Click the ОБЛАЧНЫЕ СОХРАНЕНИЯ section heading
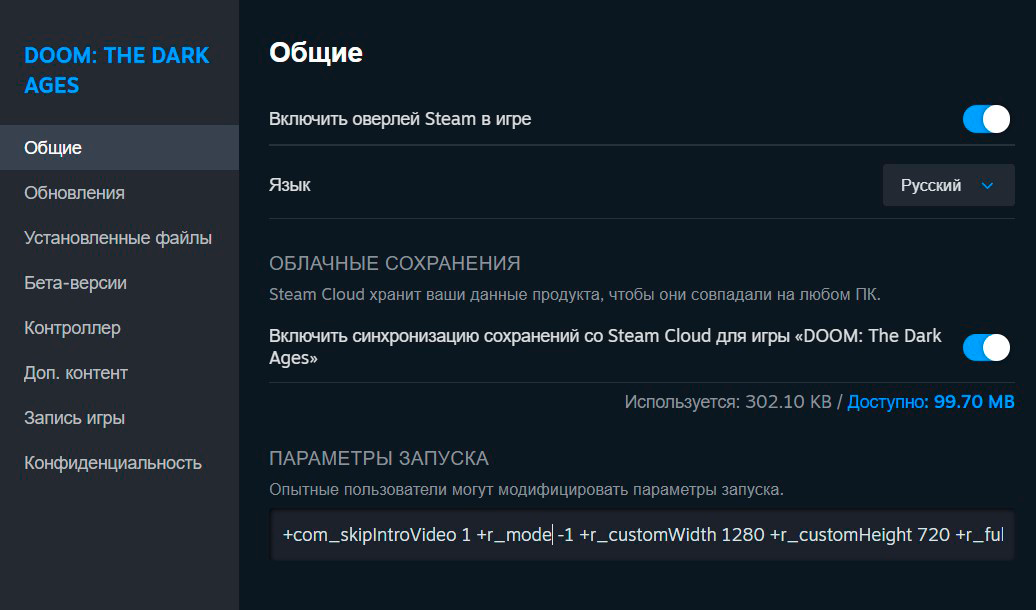 [394, 263]
